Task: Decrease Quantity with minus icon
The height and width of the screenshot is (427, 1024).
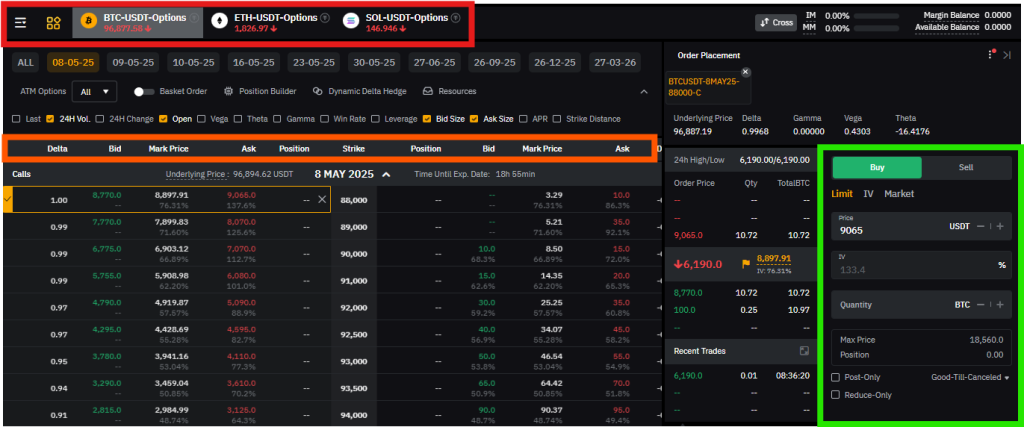Action: (x=980, y=304)
